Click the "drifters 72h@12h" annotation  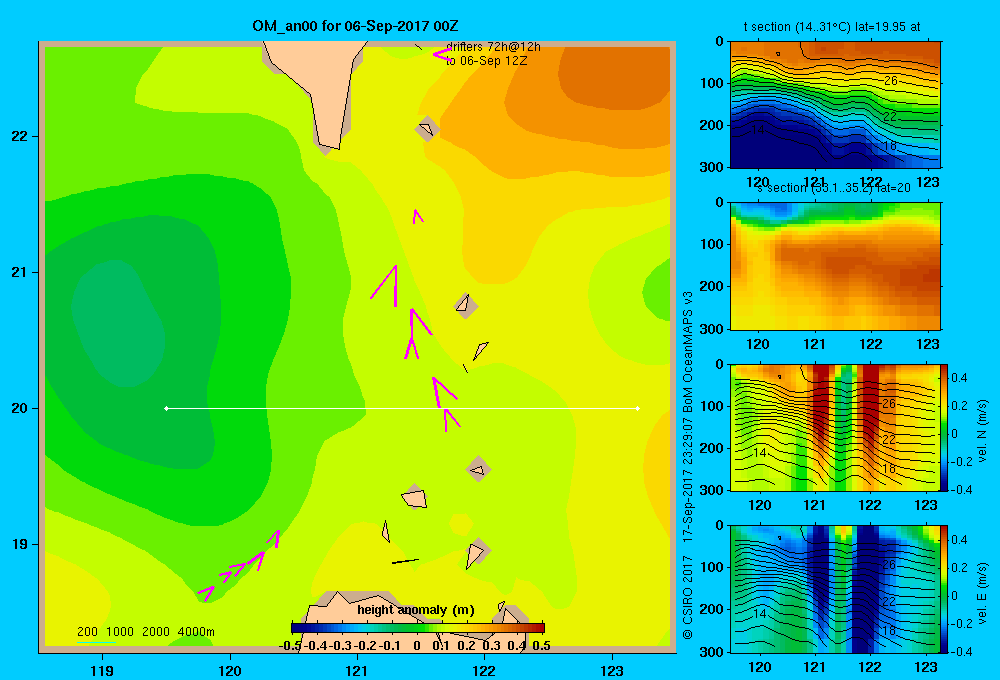494,47
